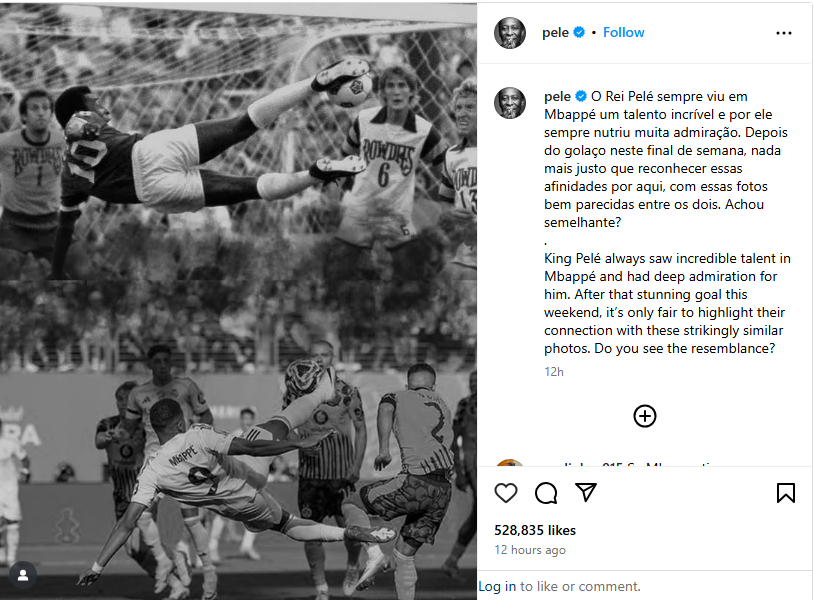Image resolution: width=814 pixels, height=600 pixels.
Task: Click pele username in caption
Action: coord(555,96)
